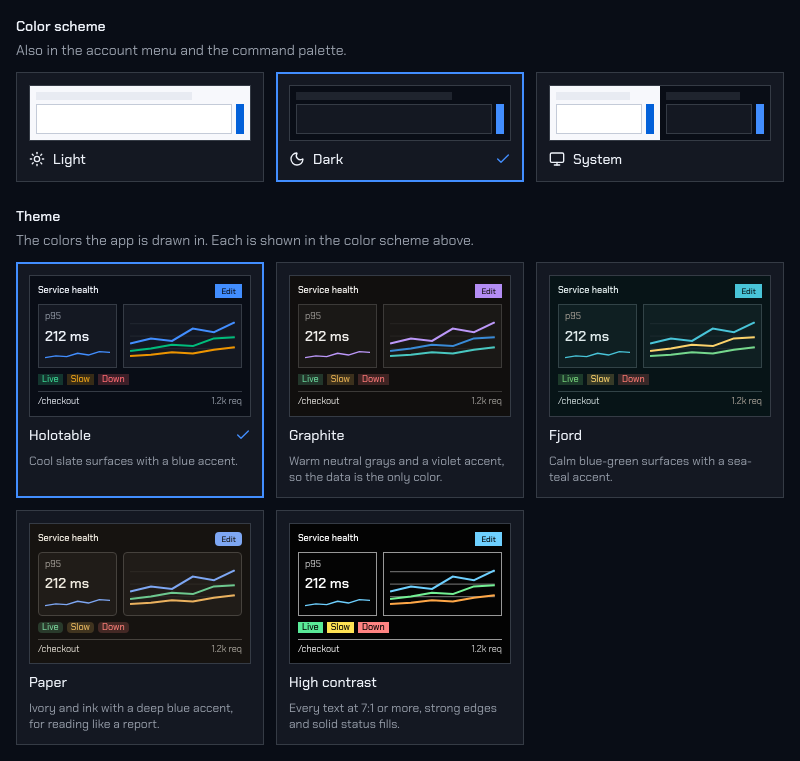Click the Live badge in Graphite preview
The image size is (800, 761).
click(x=310, y=379)
